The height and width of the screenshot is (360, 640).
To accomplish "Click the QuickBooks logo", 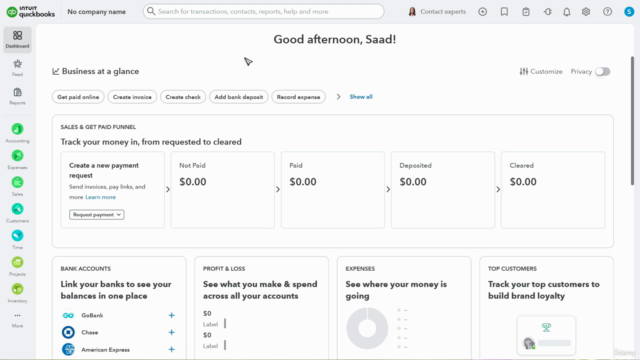I will 31,12.
